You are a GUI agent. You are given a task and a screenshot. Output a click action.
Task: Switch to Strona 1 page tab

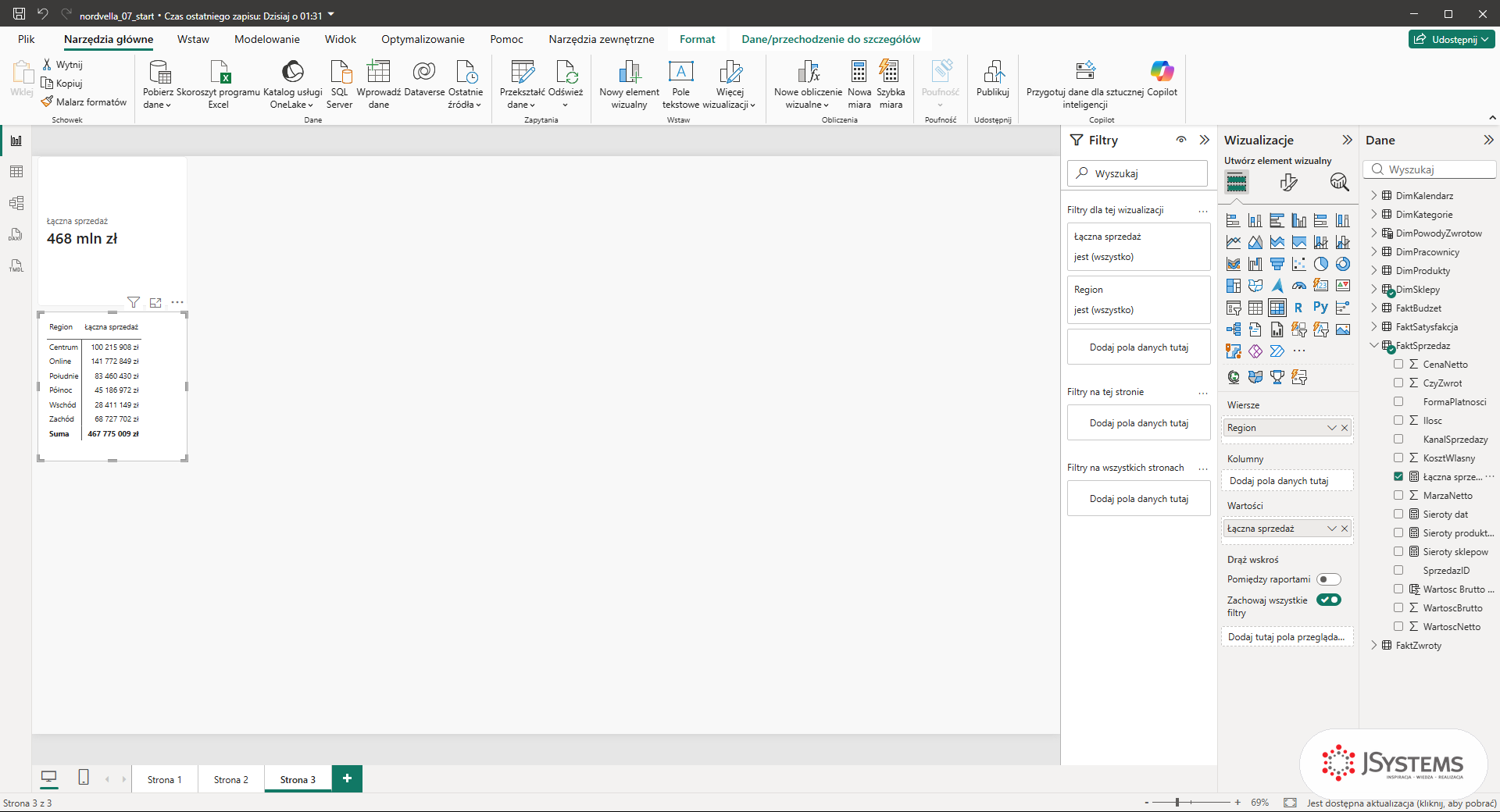click(x=165, y=779)
